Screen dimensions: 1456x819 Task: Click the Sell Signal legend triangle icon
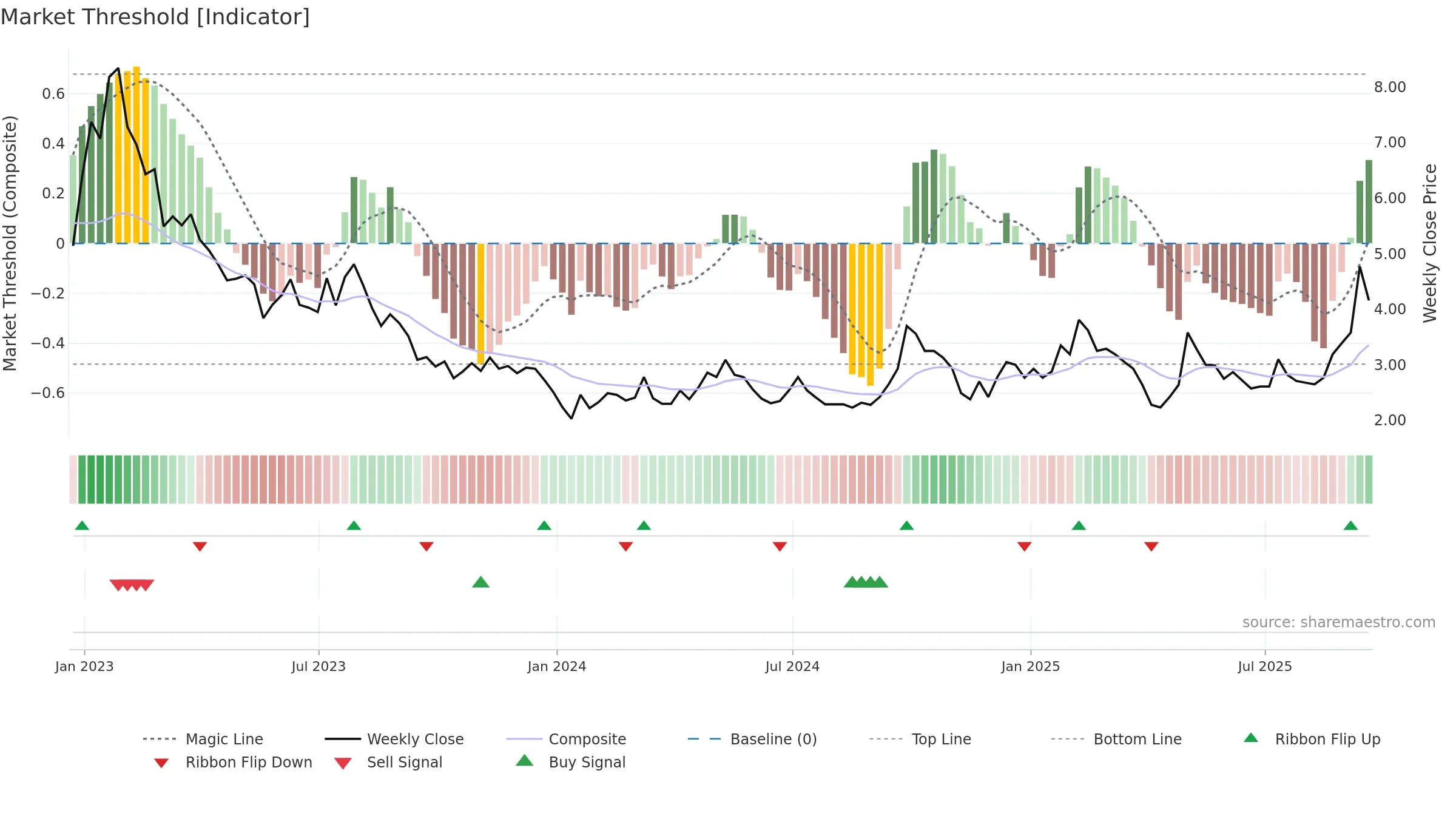click(x=343, y=763)
